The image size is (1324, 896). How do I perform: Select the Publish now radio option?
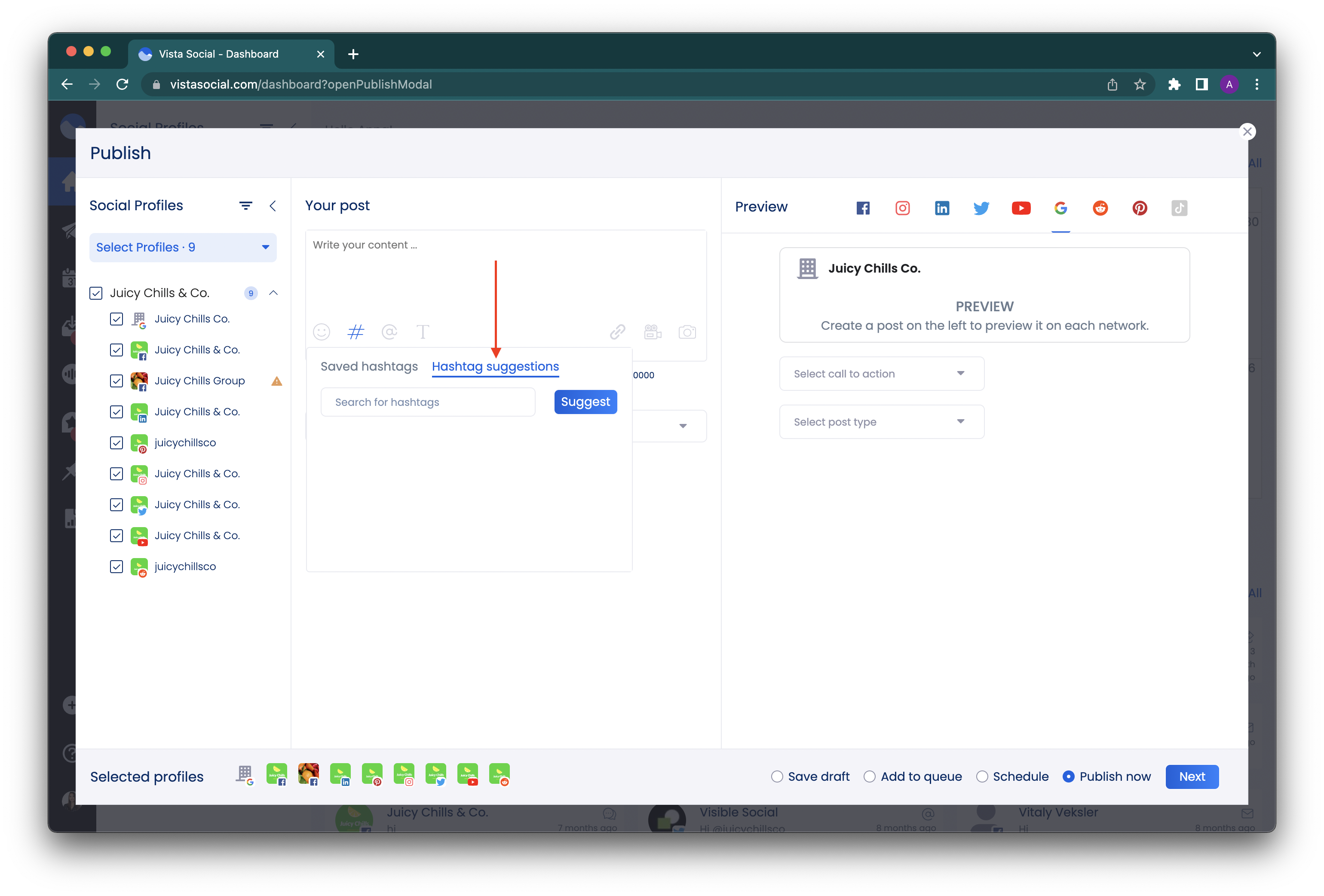pyautogui.click(x=1069, y=776)
